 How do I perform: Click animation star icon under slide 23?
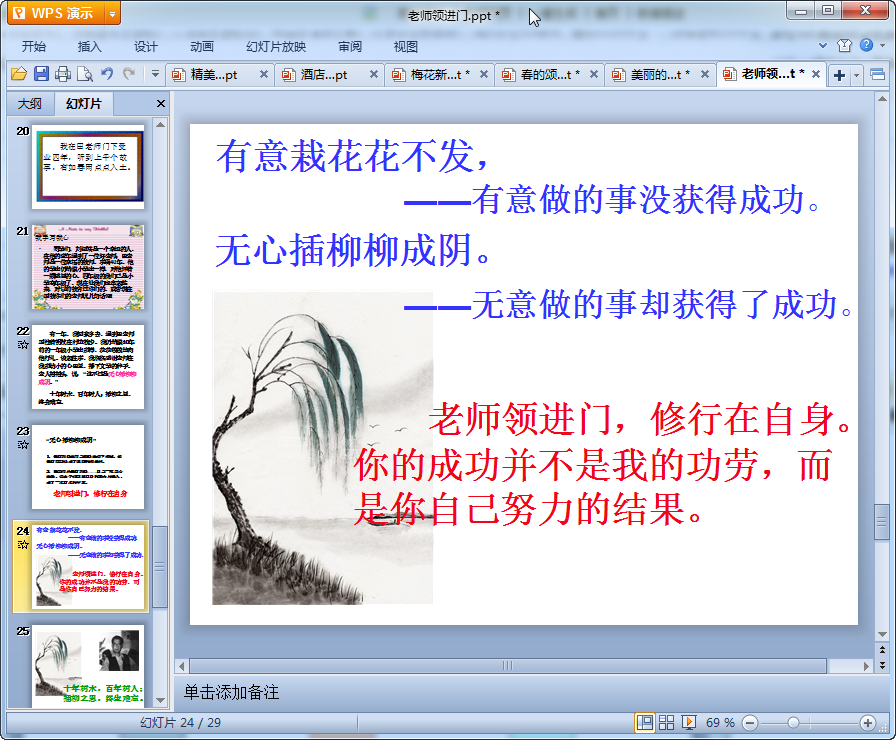tap(23, 445)
